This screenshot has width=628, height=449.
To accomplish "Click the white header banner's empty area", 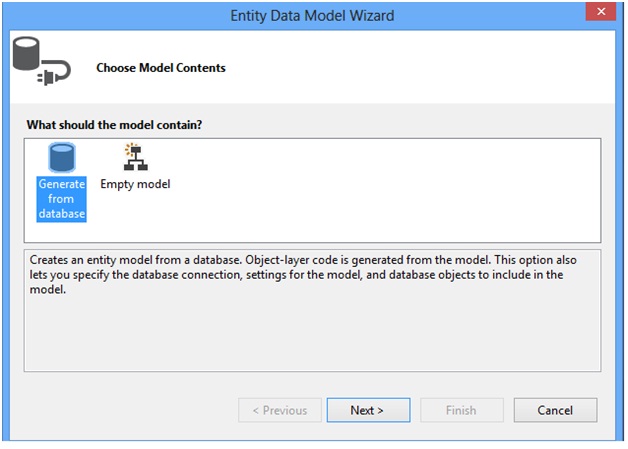I will click(x=420, y=68).
